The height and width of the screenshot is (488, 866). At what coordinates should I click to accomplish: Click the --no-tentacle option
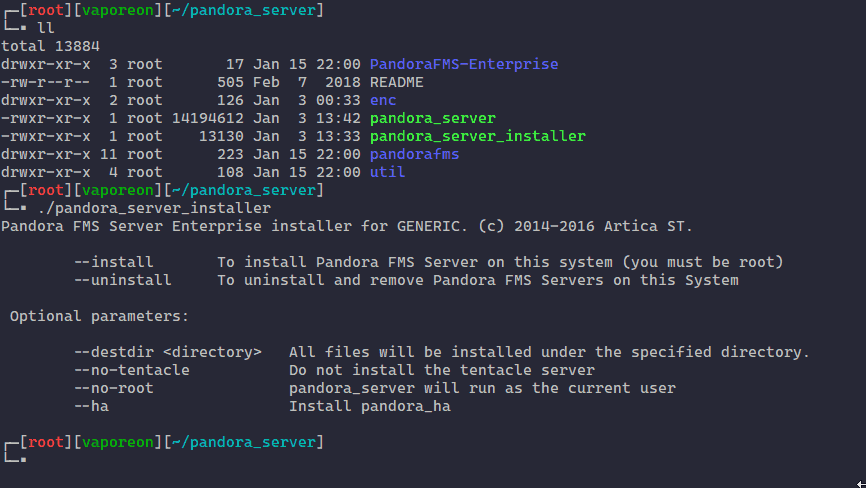[x=131, y=370]
